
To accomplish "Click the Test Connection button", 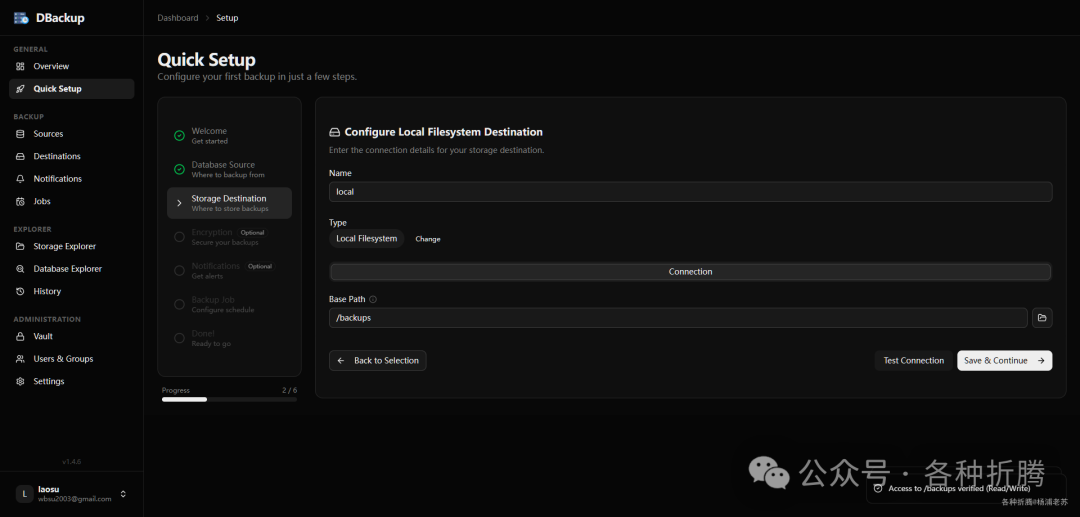I will coord(913,361).
